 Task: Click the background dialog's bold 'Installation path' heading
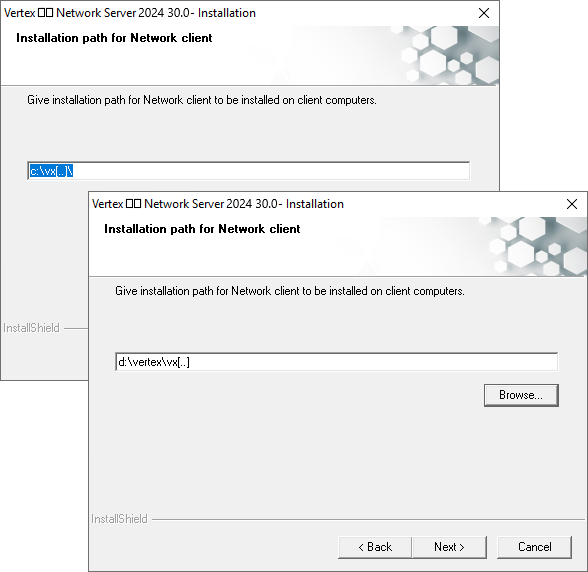click(x=114, y=38)
